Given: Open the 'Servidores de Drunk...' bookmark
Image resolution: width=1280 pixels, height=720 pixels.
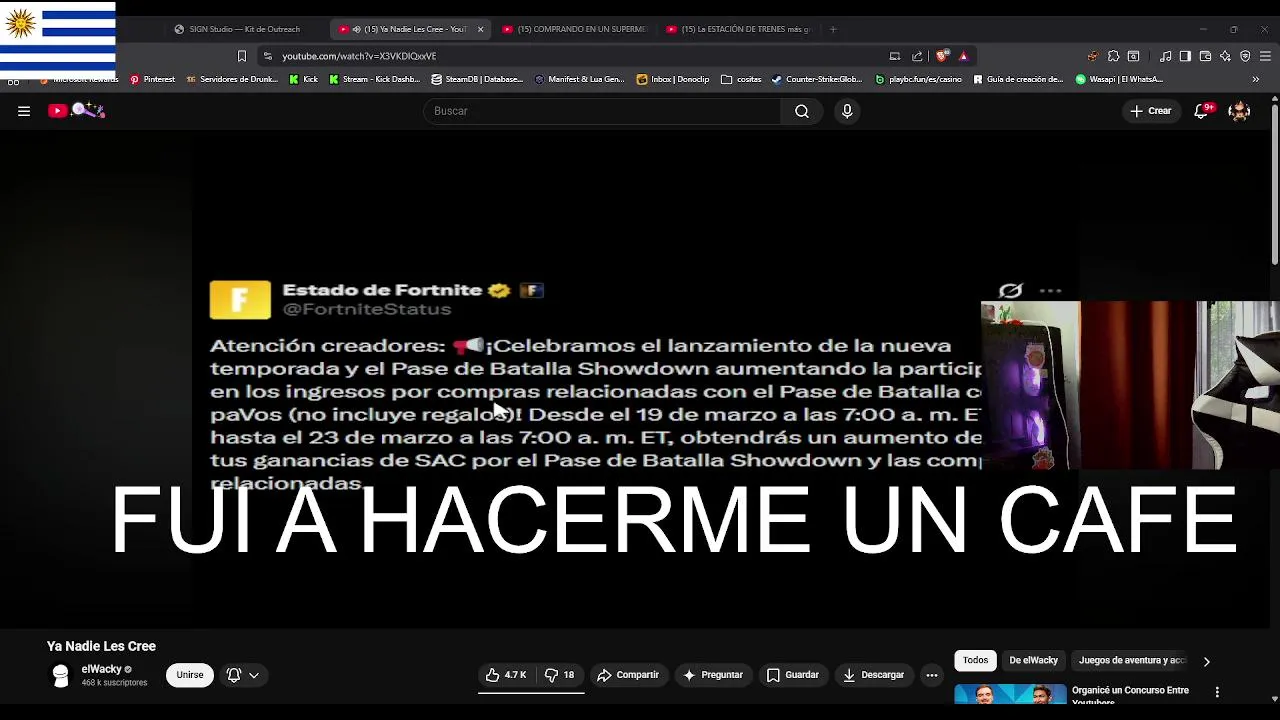Looking at the screenshot, I should 232,79.
